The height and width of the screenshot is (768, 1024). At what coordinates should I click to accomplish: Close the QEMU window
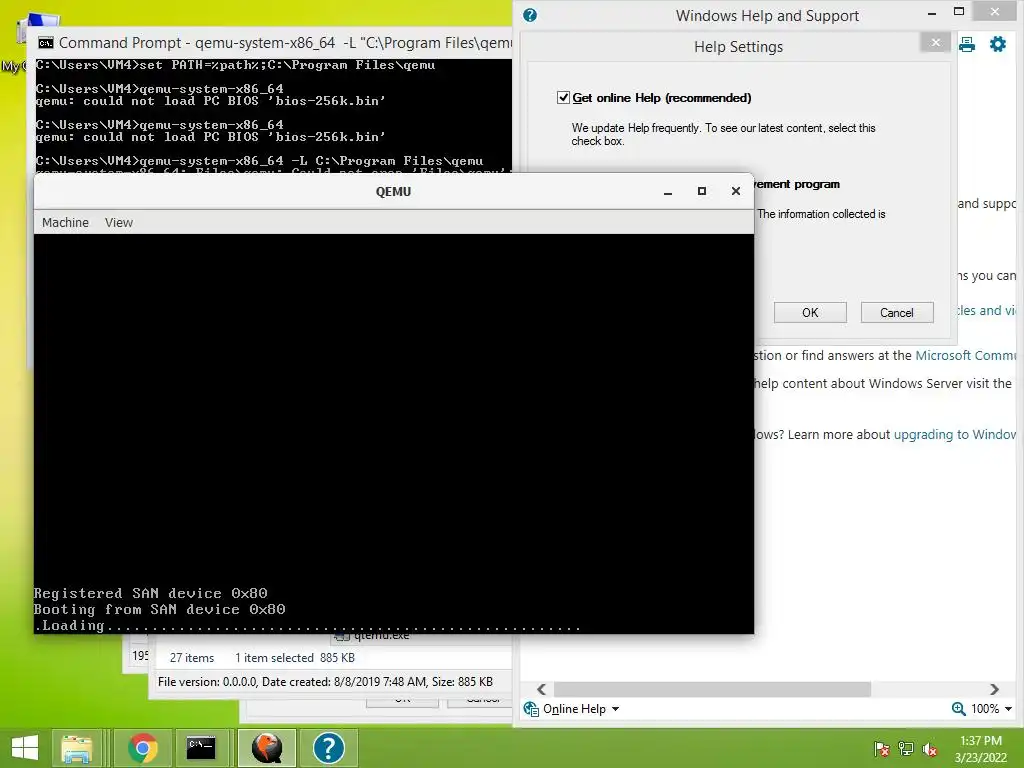pos(736,191)
